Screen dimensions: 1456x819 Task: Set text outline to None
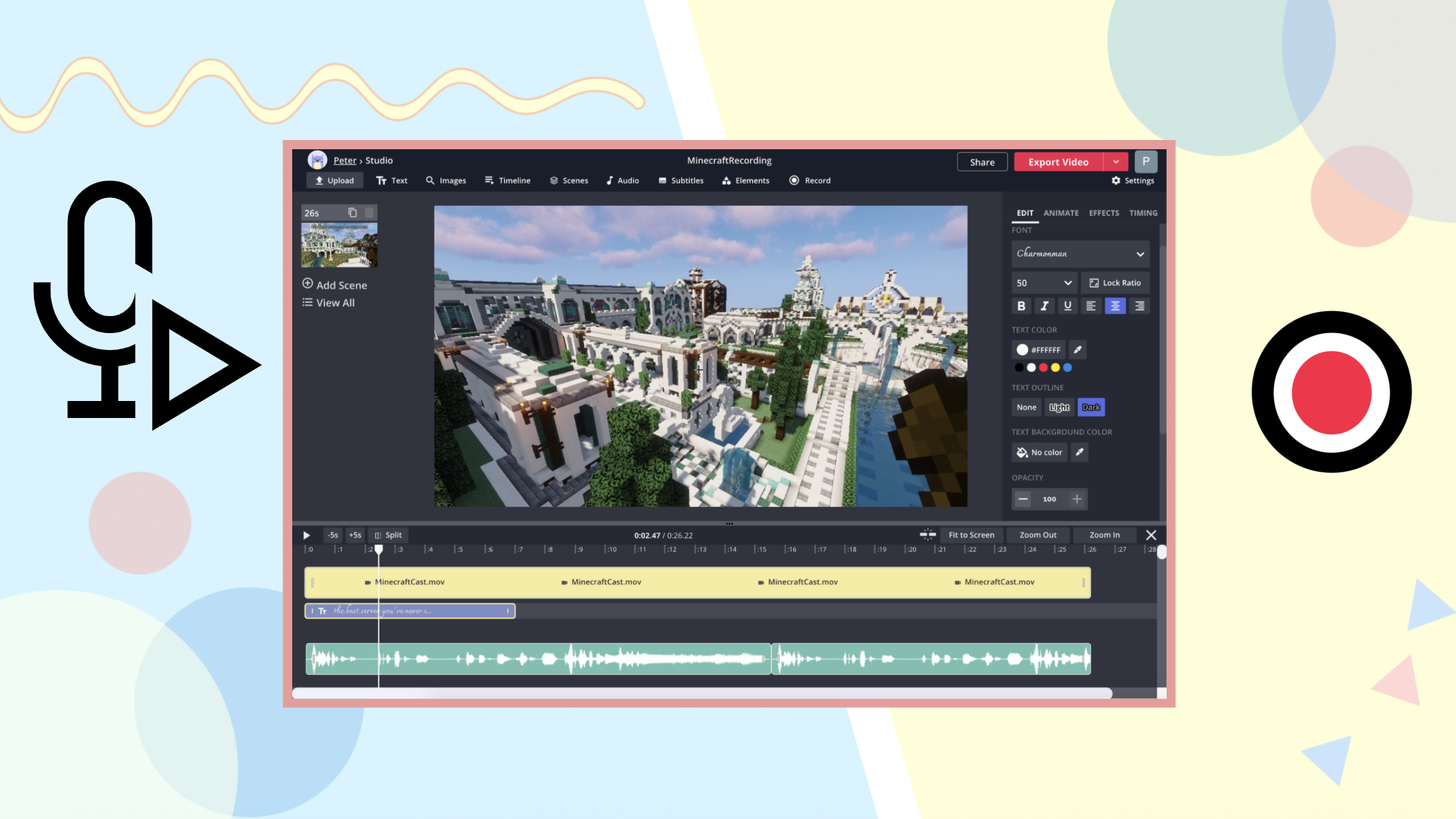[x=1026, y=407]
